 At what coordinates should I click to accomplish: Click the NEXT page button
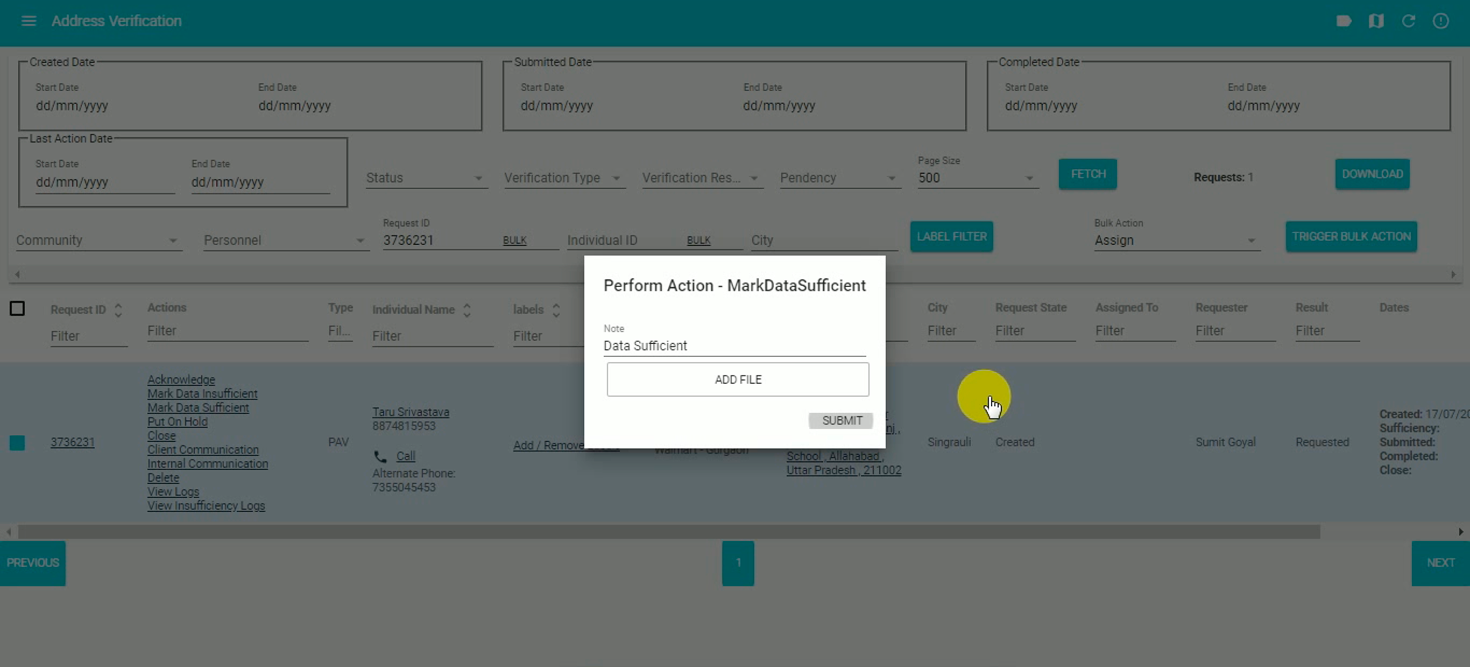[1441, 563]
